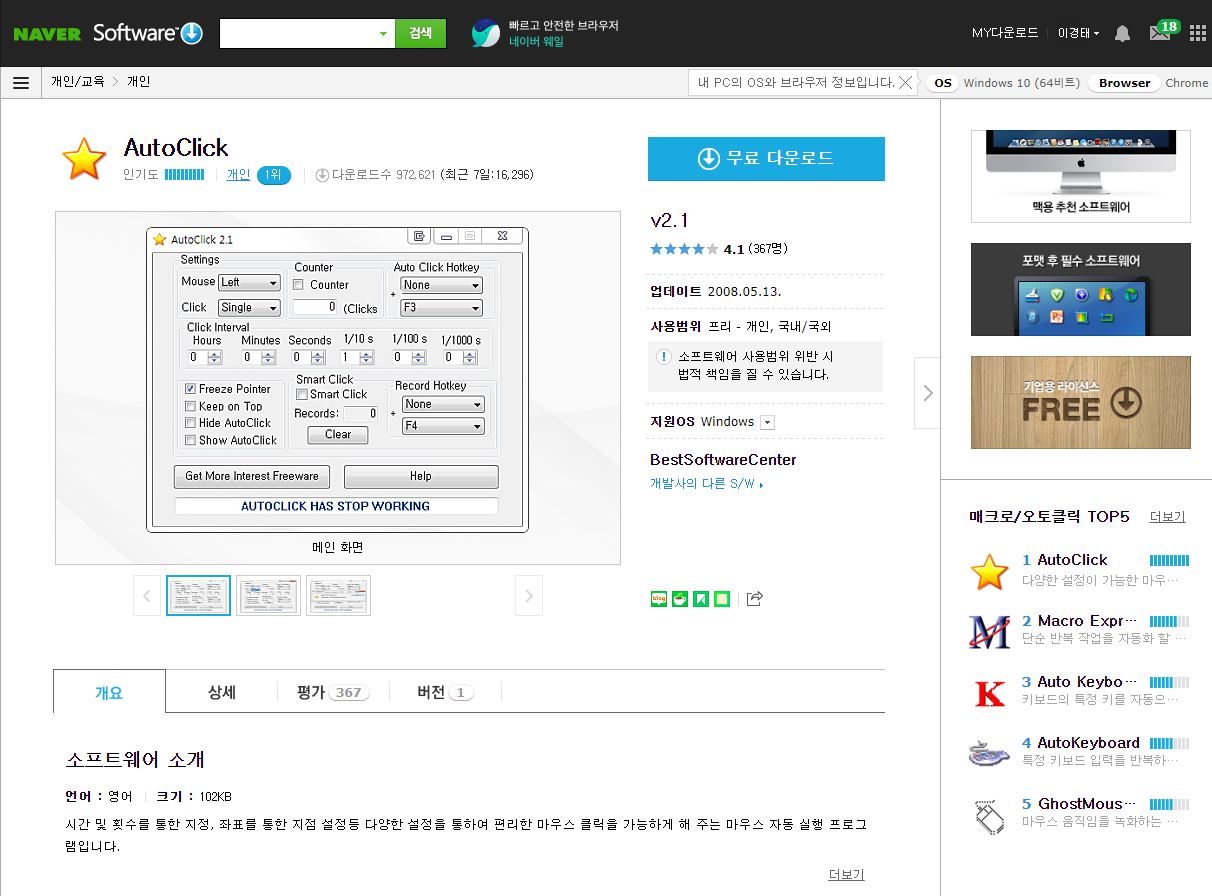Click the search box dropdown arrow
Viewport: 1212px width, 896px height.
[383, 34]
